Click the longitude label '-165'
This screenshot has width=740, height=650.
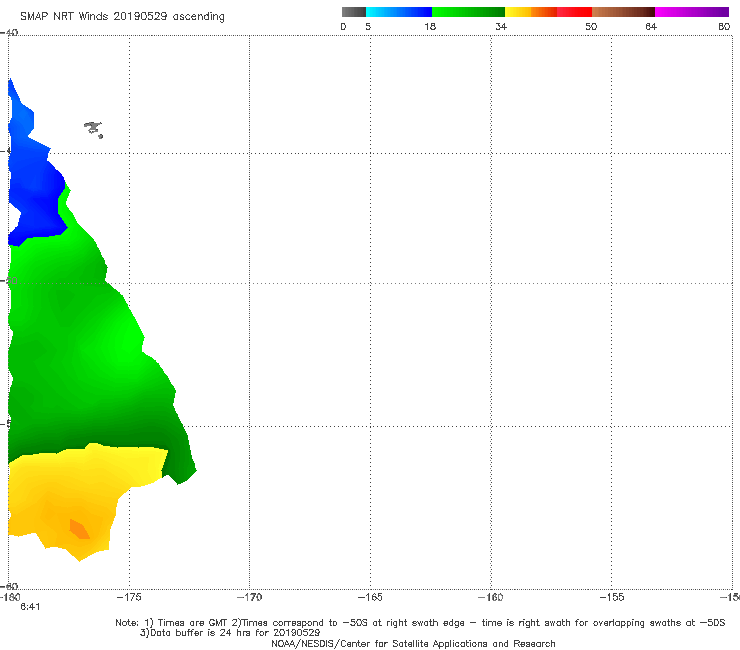click(370, 597)
